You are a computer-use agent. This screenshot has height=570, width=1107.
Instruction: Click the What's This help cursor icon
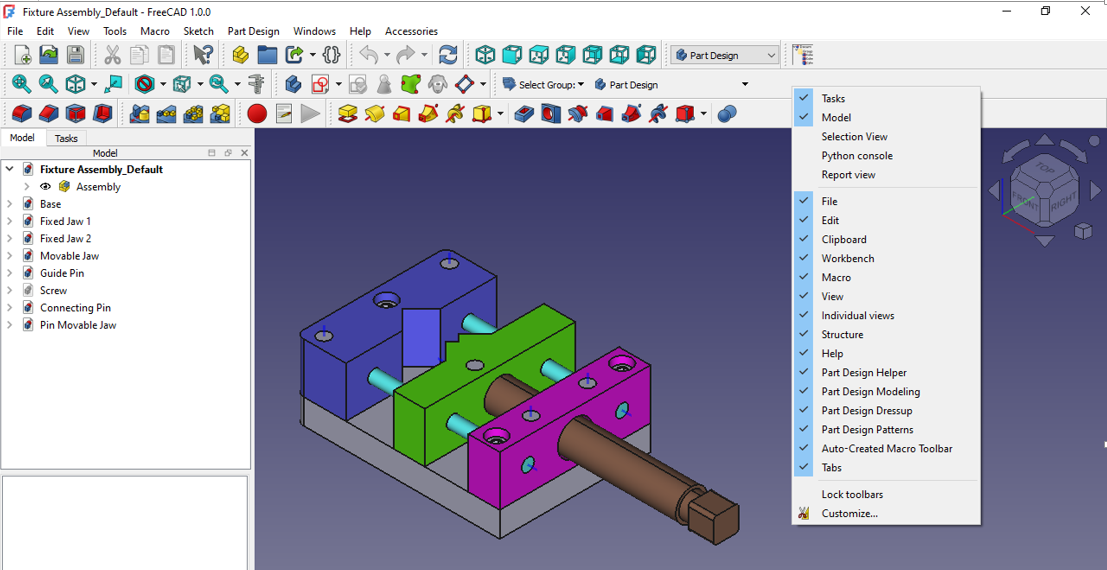coord(203,55)
